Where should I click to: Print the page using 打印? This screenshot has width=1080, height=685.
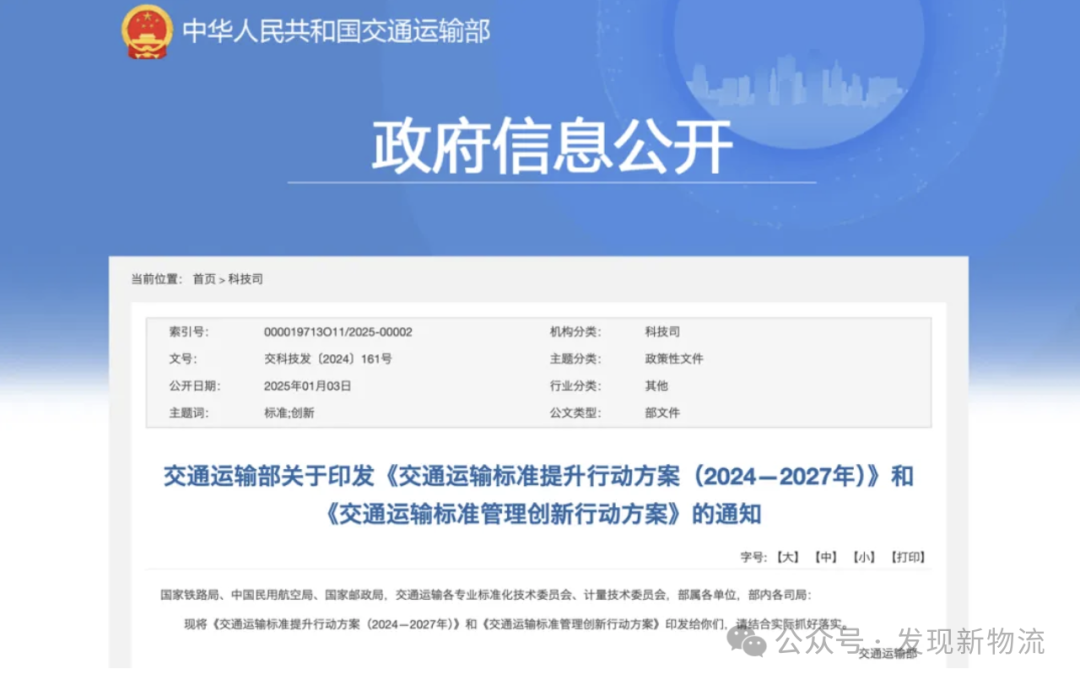(x=908, y=557)
